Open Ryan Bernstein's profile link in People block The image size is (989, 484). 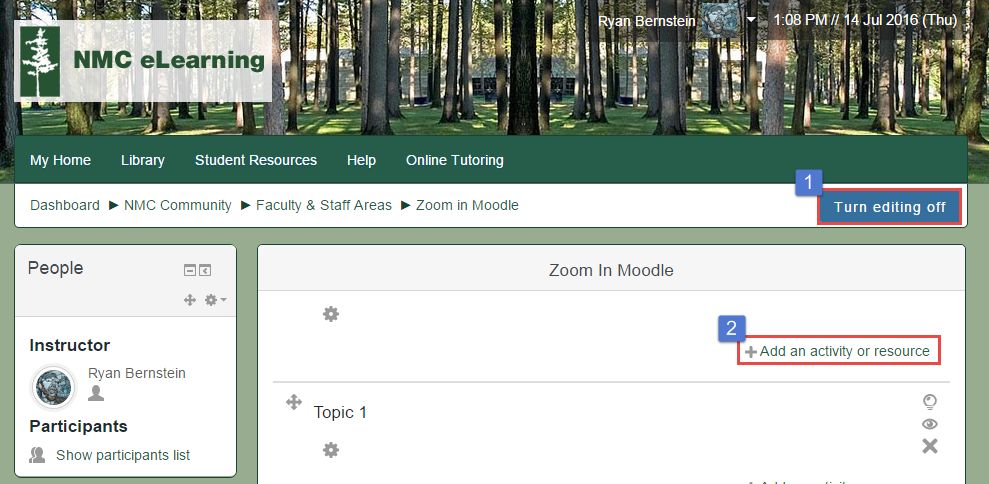pos(137,373)
